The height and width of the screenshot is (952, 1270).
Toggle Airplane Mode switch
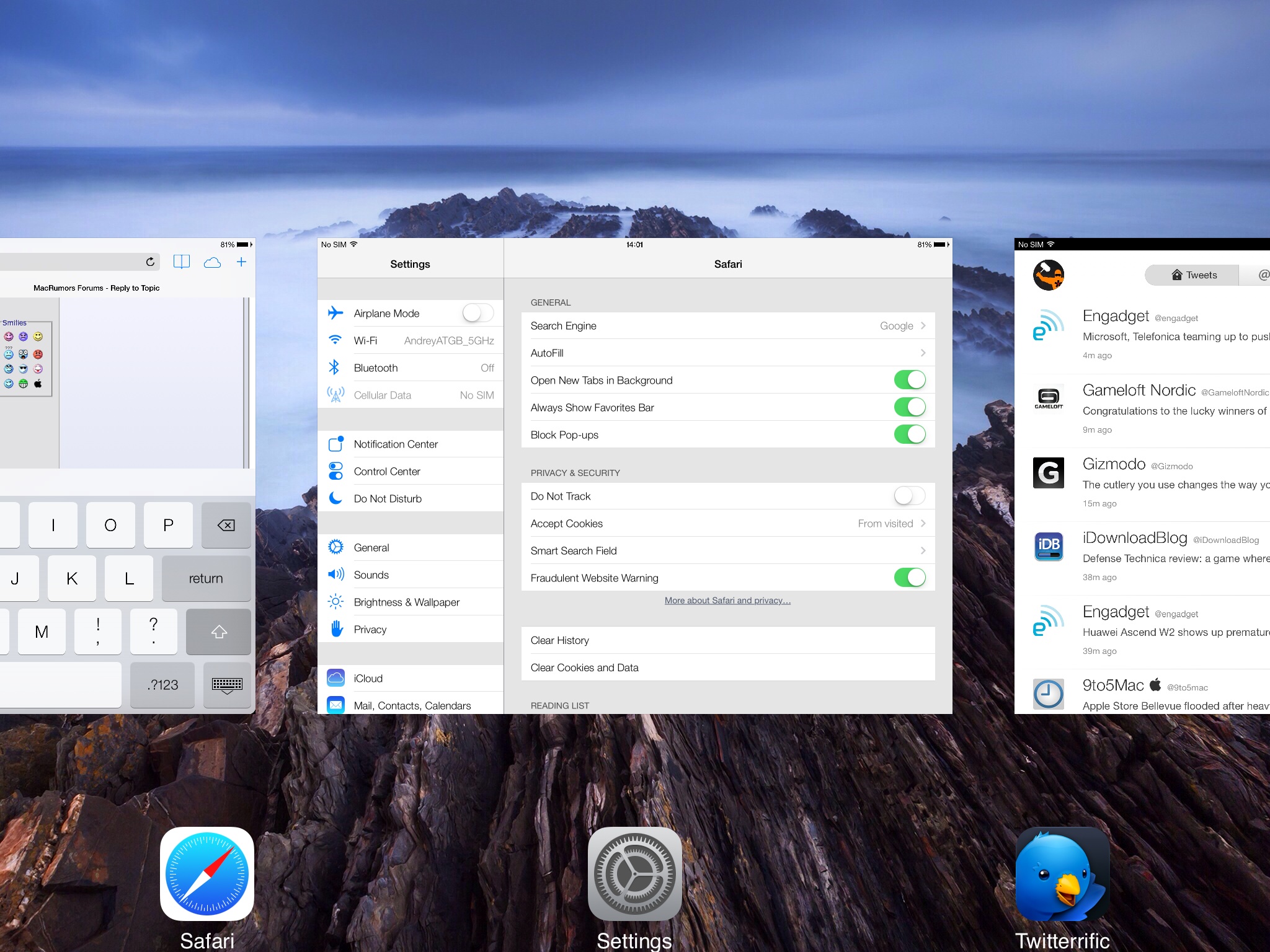(x=477, y=313)
